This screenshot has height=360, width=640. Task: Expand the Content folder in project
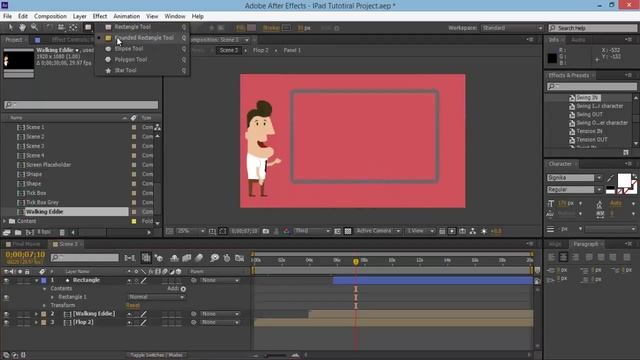tap(5, 221)
